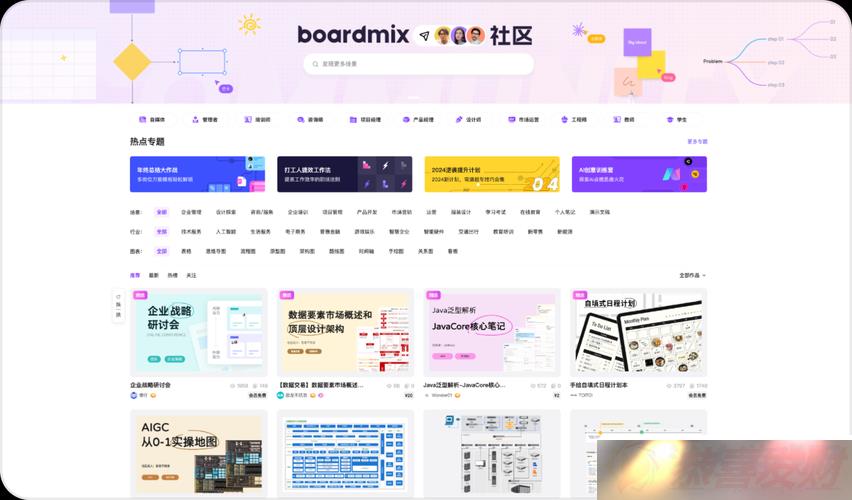Filter industry by 人工智能
Screen dimensions: 852x500
(x=225, y=232)
